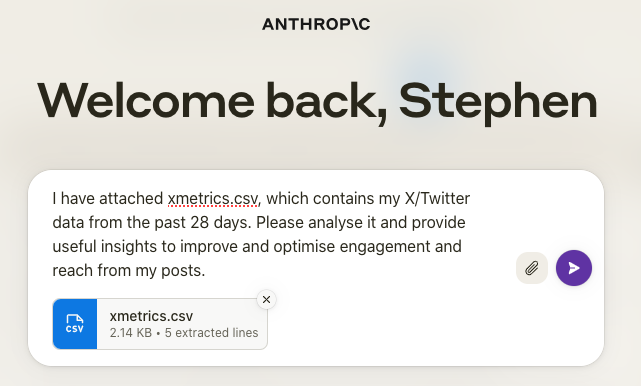Click the word 'engagement' in the prompt
641x386 pixels.
click(385, 247)
